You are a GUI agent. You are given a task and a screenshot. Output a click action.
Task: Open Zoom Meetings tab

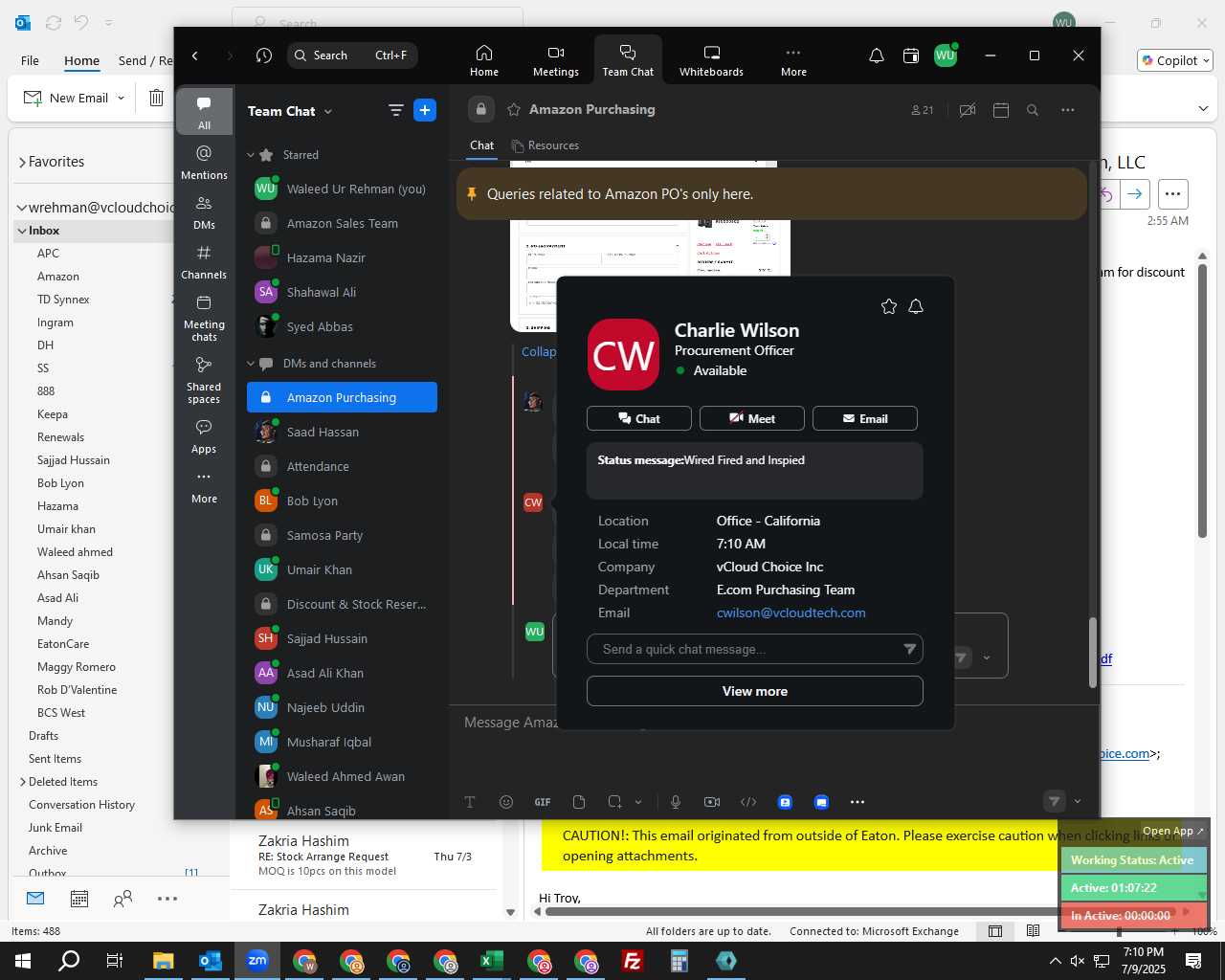(556, 60)
